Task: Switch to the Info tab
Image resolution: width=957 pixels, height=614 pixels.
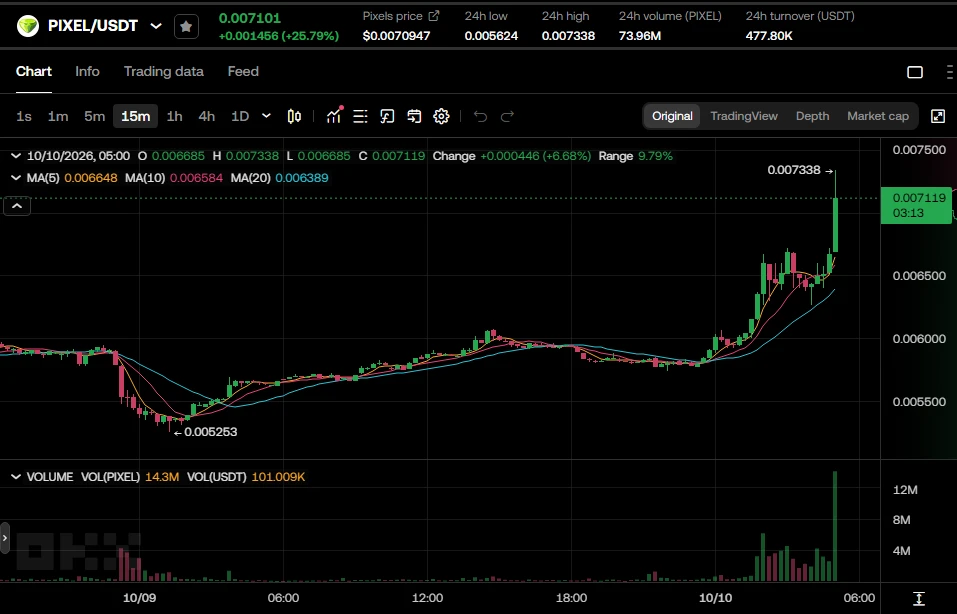Action: click(x=87, y=71)
